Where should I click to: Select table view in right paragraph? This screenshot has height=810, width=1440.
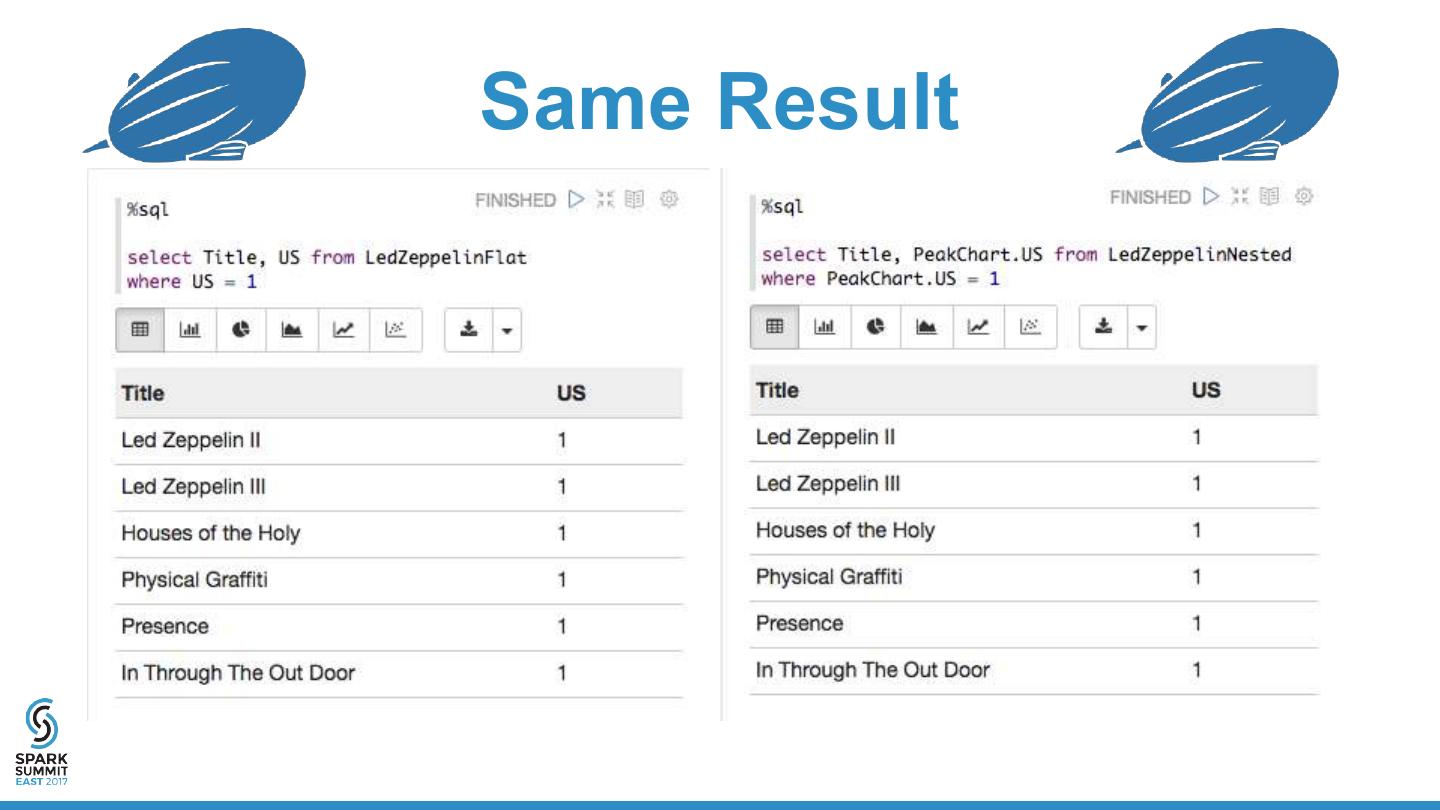point(775,327)
